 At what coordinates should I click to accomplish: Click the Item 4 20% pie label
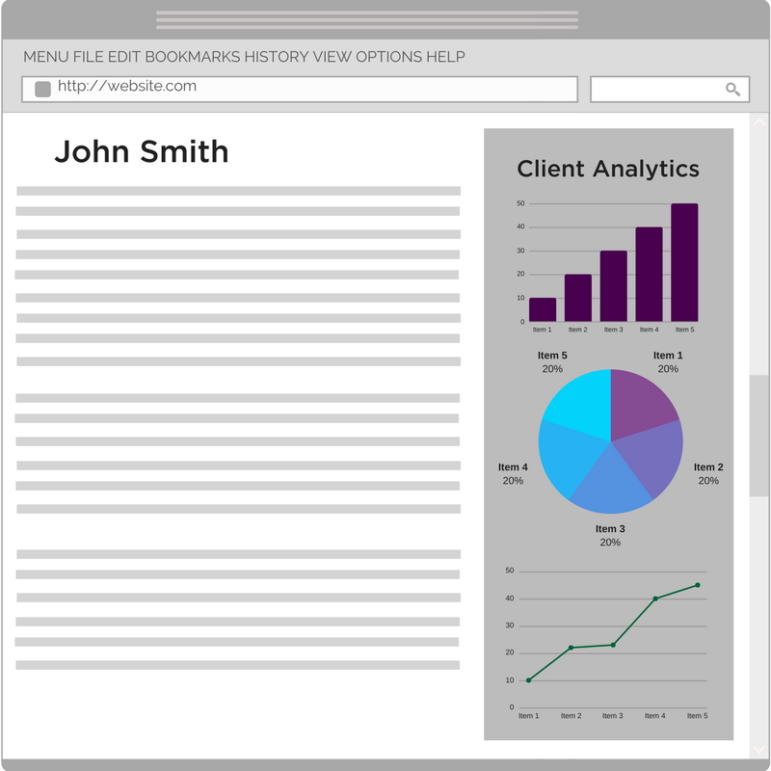[x=512, y=474]
